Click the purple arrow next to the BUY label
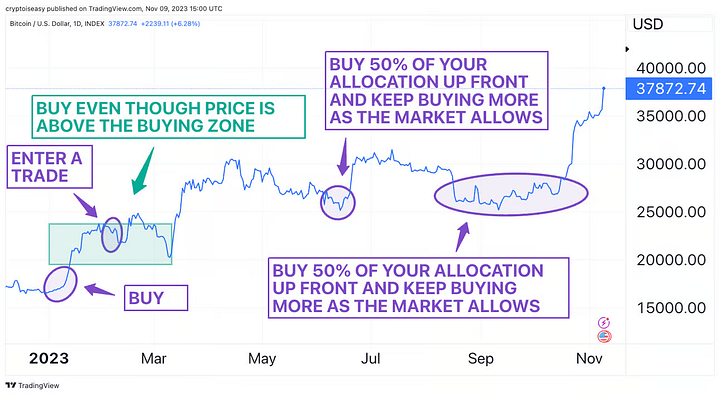Screen dimensions: 720x395 coord(100,290)
